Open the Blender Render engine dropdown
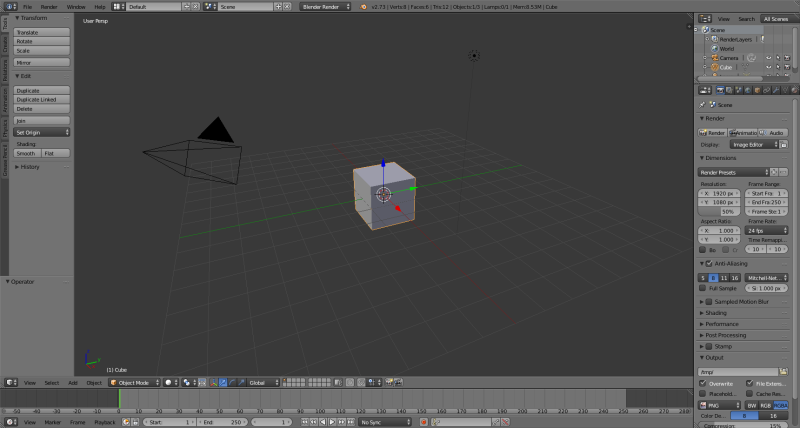The height and width of the screenshot is (428, 800). [326, 6]
